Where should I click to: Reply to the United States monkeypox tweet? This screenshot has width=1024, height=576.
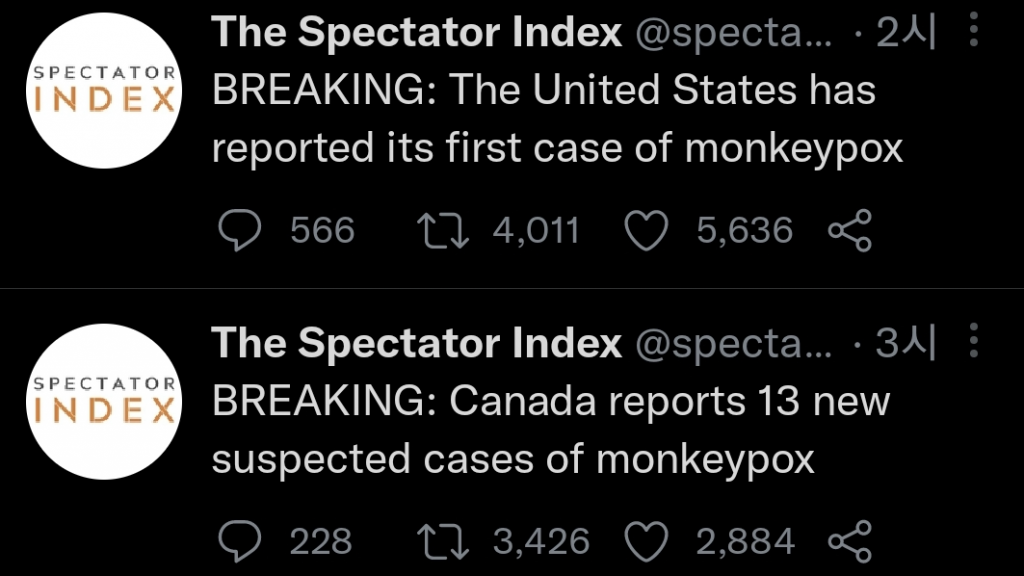[x=239, y=231]
